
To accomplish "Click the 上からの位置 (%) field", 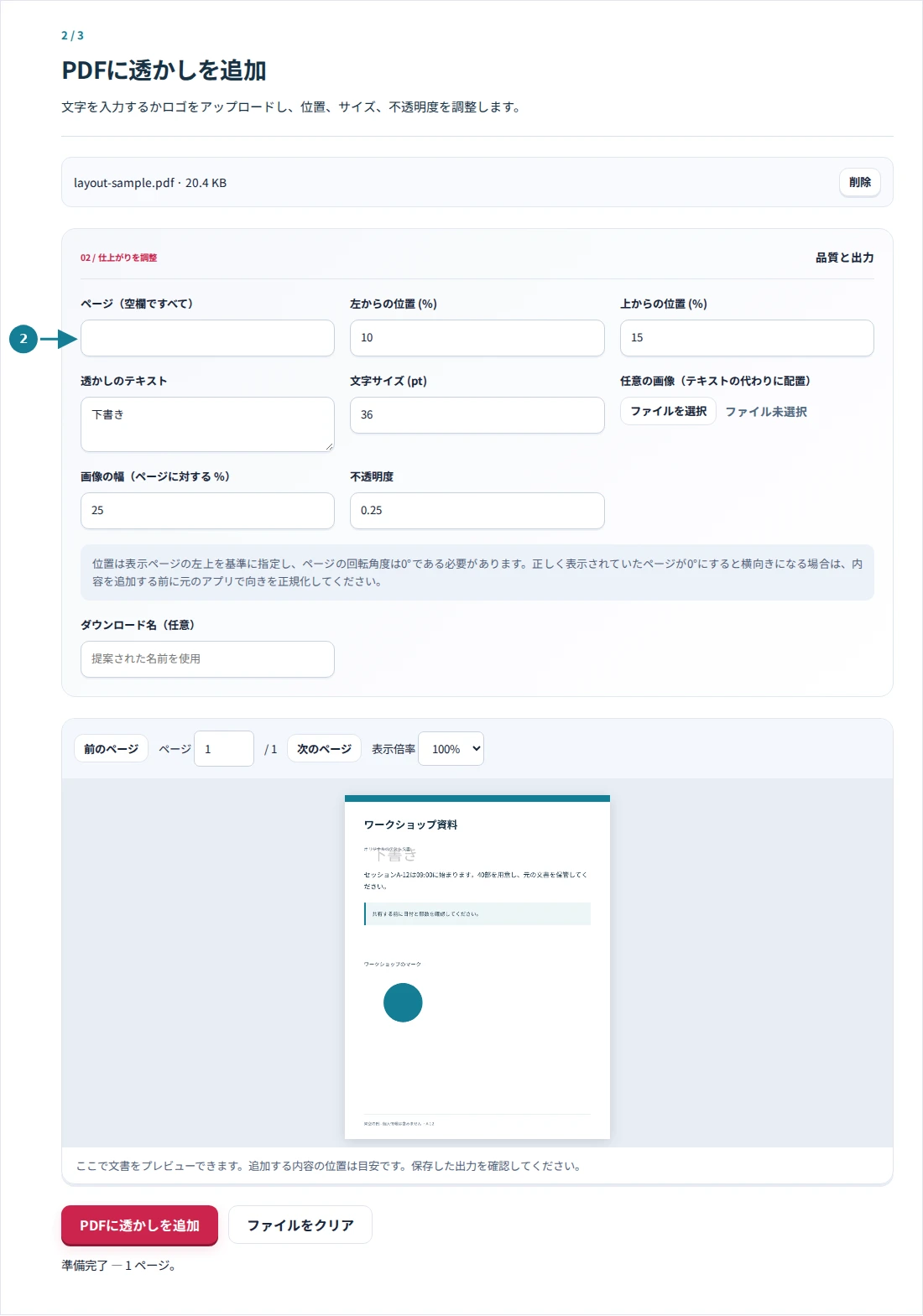I will (747, 338).
